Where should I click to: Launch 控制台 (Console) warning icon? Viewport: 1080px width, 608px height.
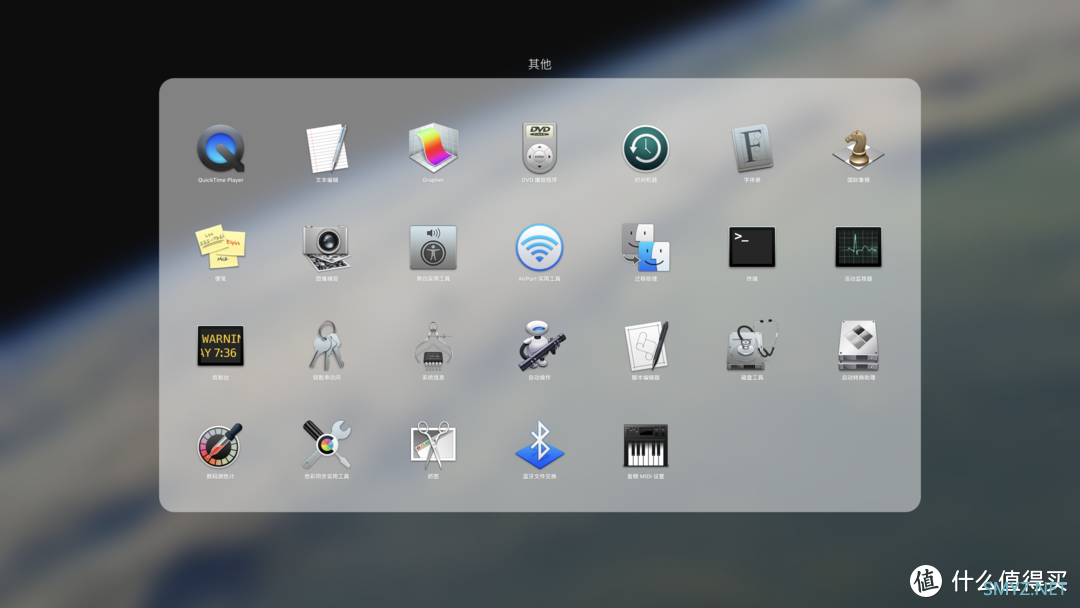click(220, 346)
